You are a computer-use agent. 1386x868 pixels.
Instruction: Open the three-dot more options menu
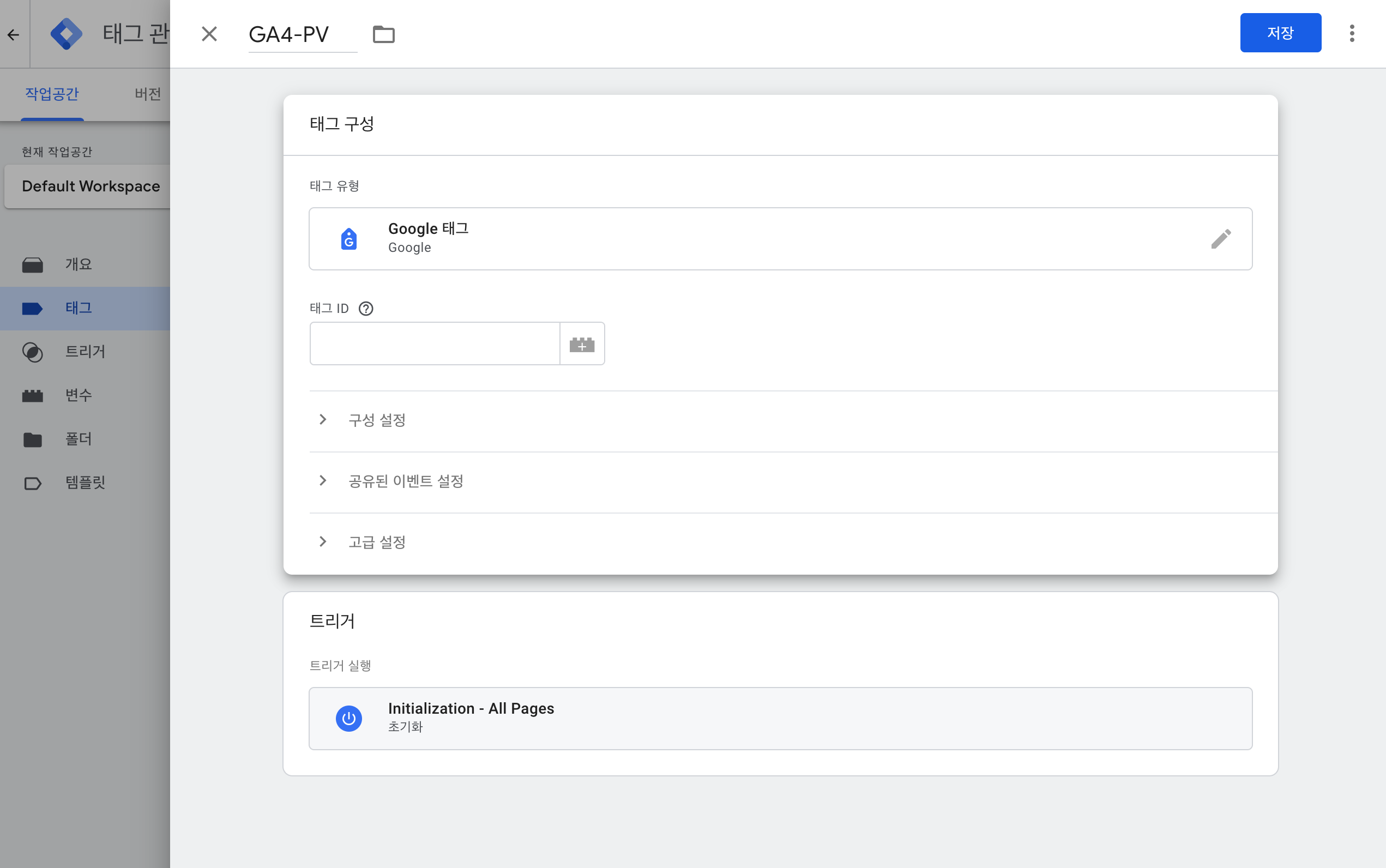point(1352,33)
